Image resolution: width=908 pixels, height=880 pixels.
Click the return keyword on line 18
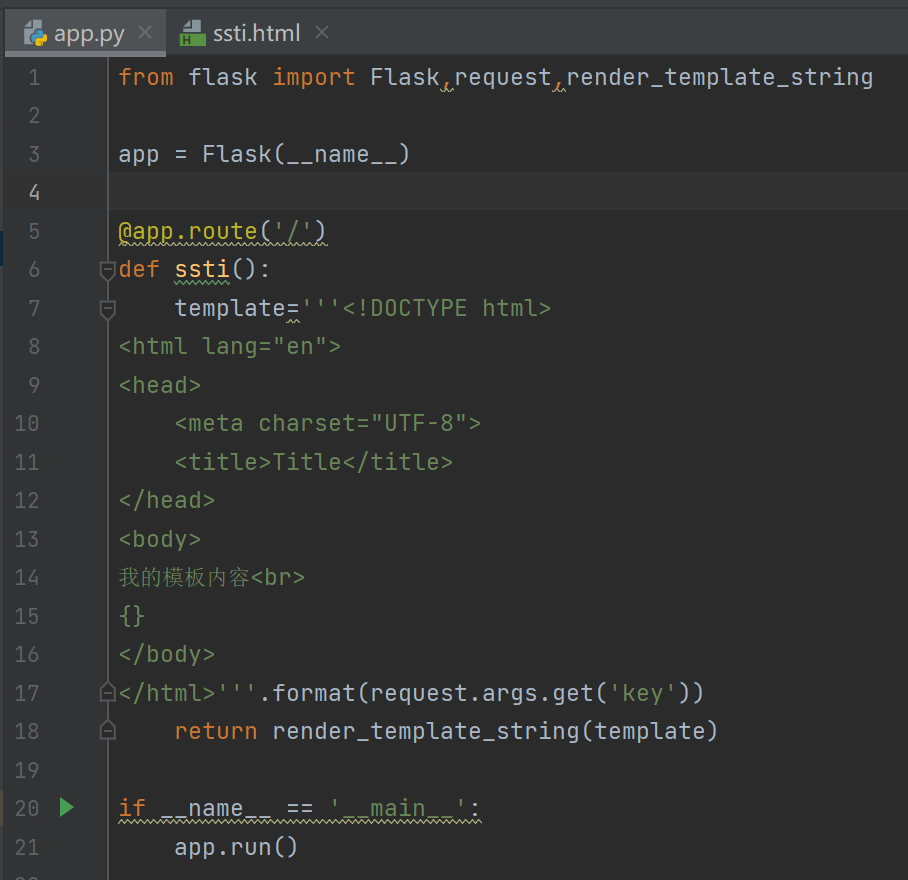tap(216, 731)
